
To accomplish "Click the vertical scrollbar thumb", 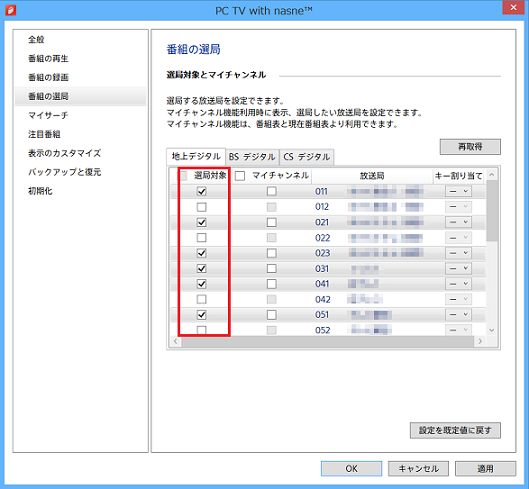I will pos(492,211).
